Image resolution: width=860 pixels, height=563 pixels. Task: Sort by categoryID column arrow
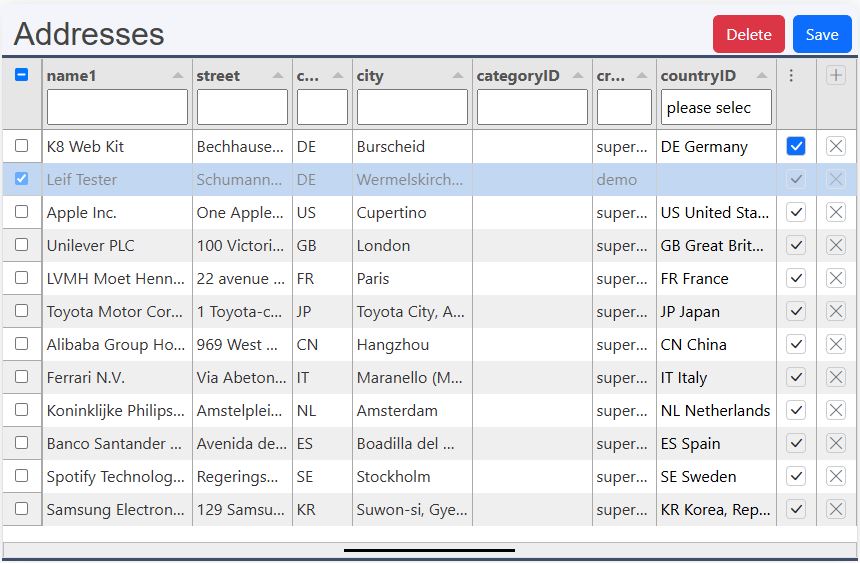pos(578,76)
